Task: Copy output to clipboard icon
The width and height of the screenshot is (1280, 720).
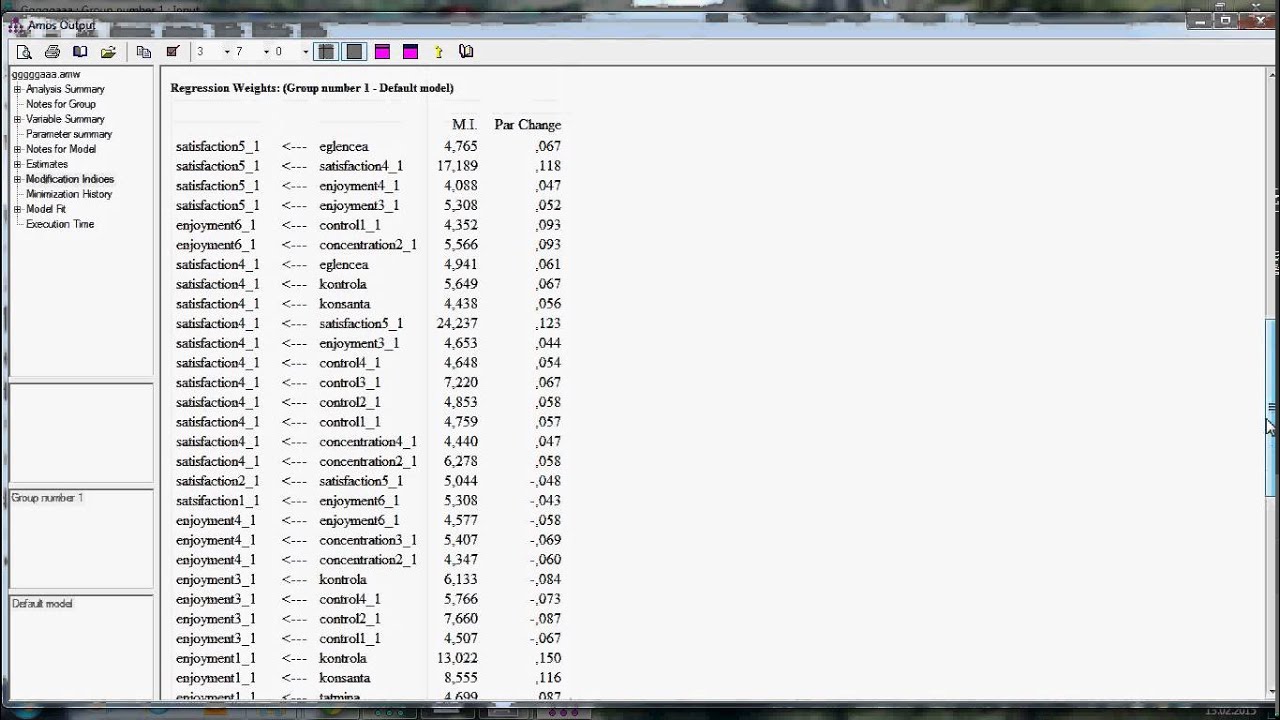Action: tap(144, 52)
